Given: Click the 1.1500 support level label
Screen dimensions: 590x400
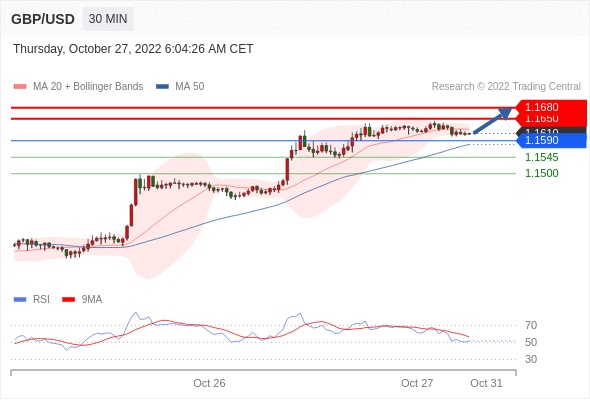Looking at the screenshot, I should 542,173.
